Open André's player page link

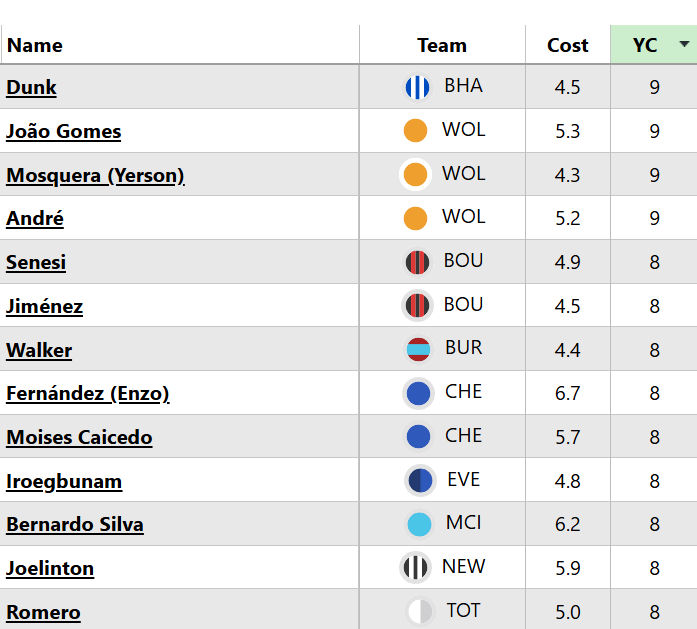(x=35, y=219)
